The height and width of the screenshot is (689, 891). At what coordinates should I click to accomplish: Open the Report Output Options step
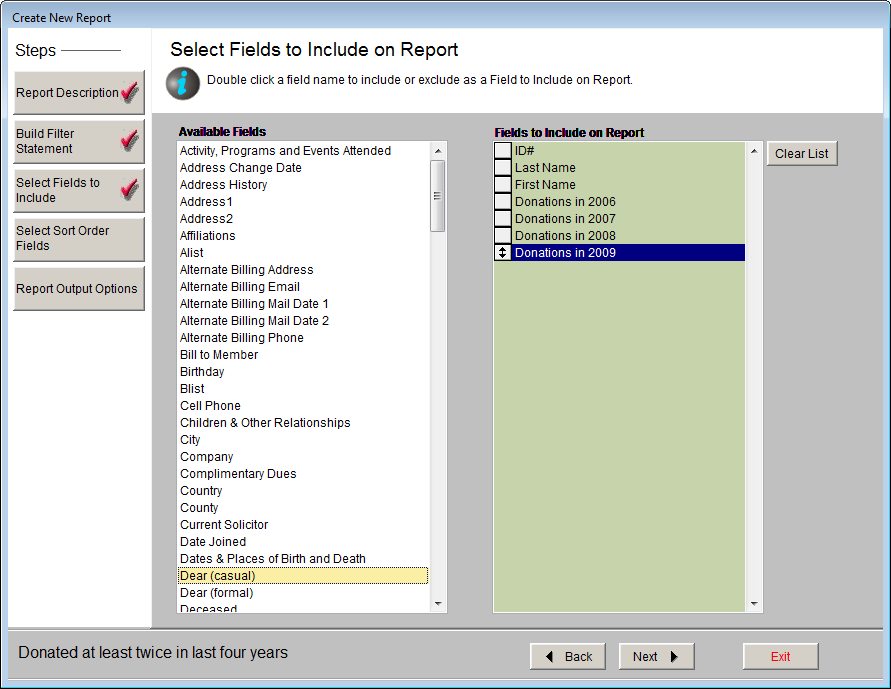tap(79, 288)
